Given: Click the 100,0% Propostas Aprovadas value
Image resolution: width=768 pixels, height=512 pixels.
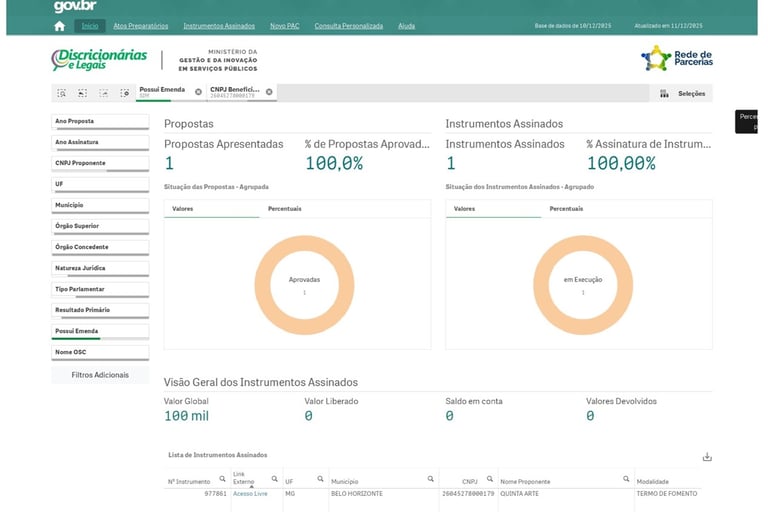Looking at the screenshot, I should tap(334, 163).
